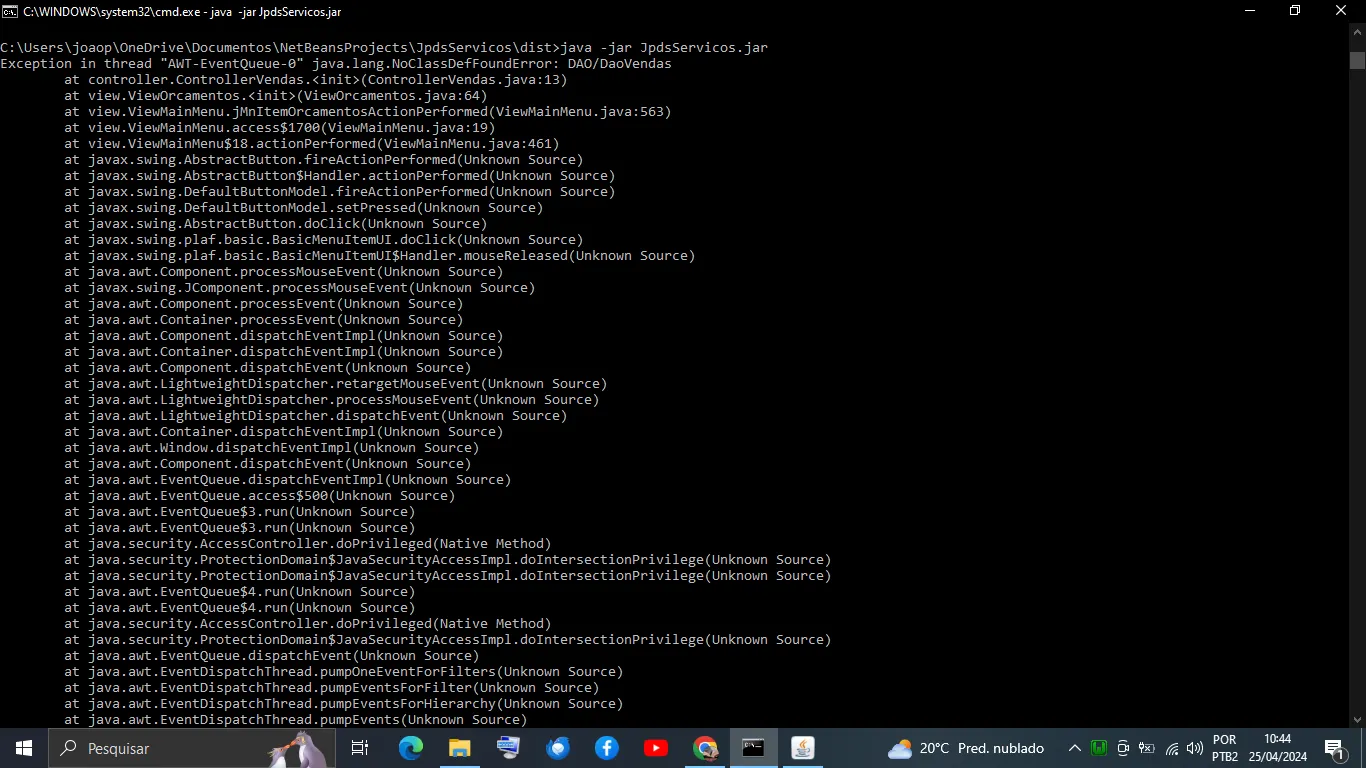Click the 'pumpEventsForHierarchy' line

click(344, 704)
